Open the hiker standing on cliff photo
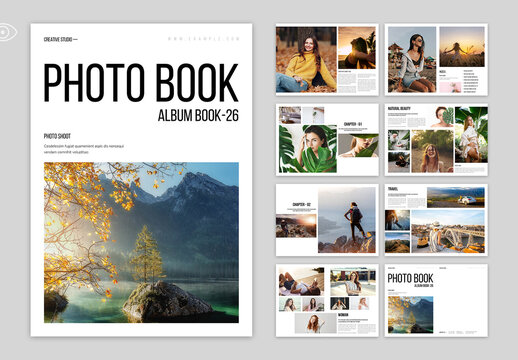 pos(347,220)
